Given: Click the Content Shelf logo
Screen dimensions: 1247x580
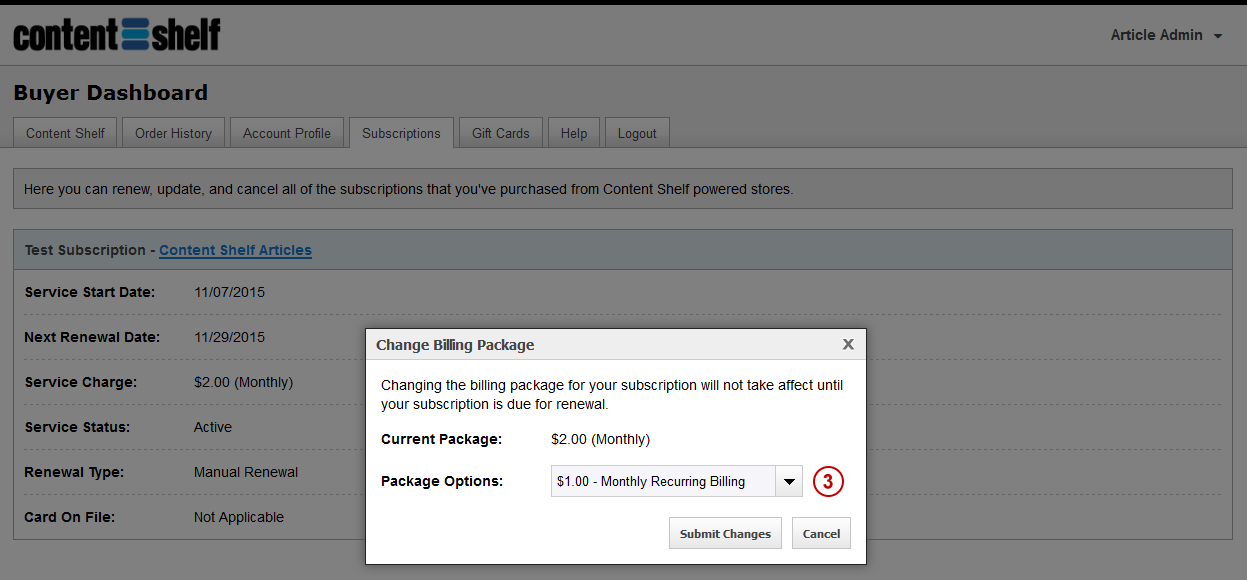Looking at the screenshot, I should [x=117, y=34].
